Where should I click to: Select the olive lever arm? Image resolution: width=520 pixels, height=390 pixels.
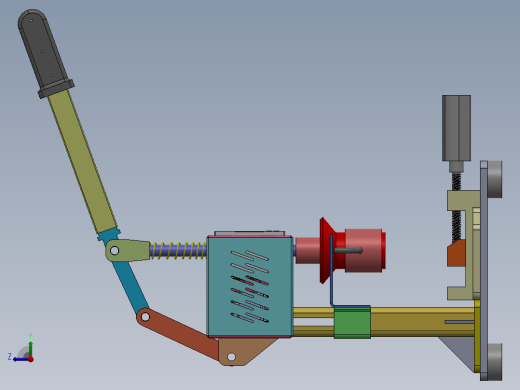83,161
